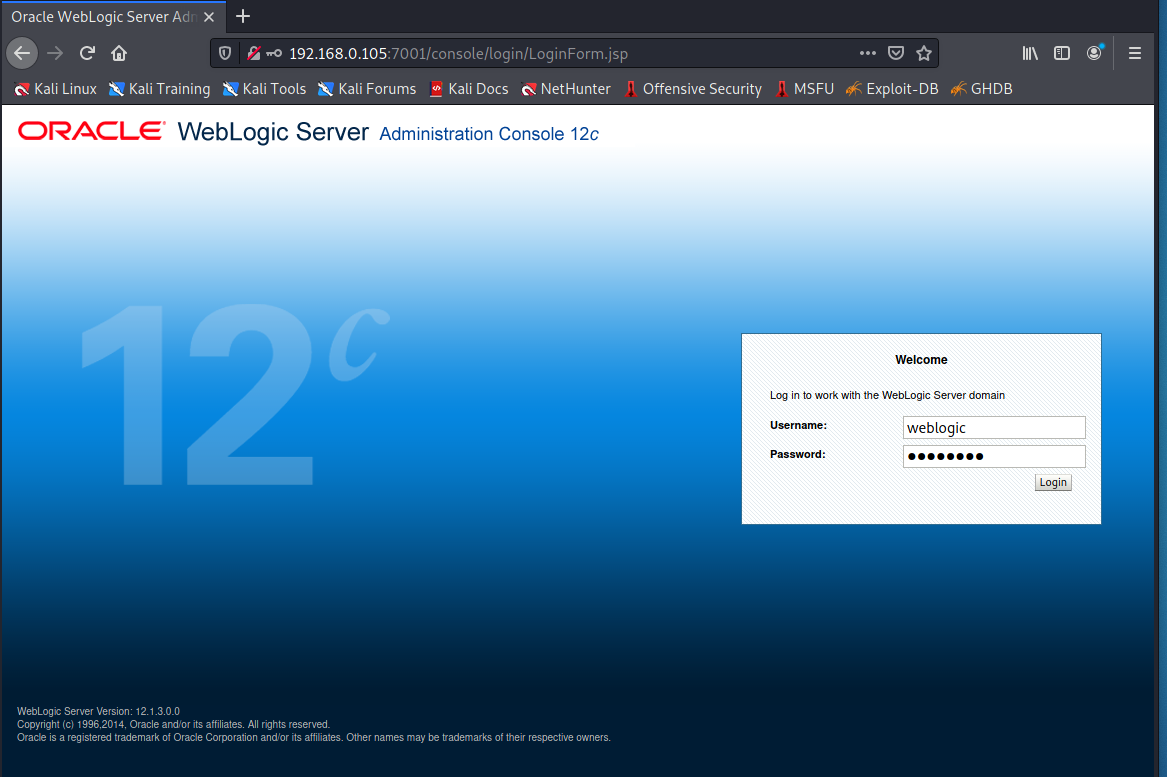1167x777 pixels.
Task: Open the Library history and bookmarks icon
Action: (1030, 53)
